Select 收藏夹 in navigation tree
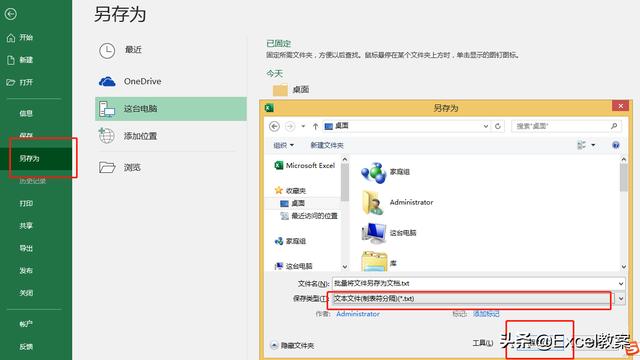 tap(291, 191)
